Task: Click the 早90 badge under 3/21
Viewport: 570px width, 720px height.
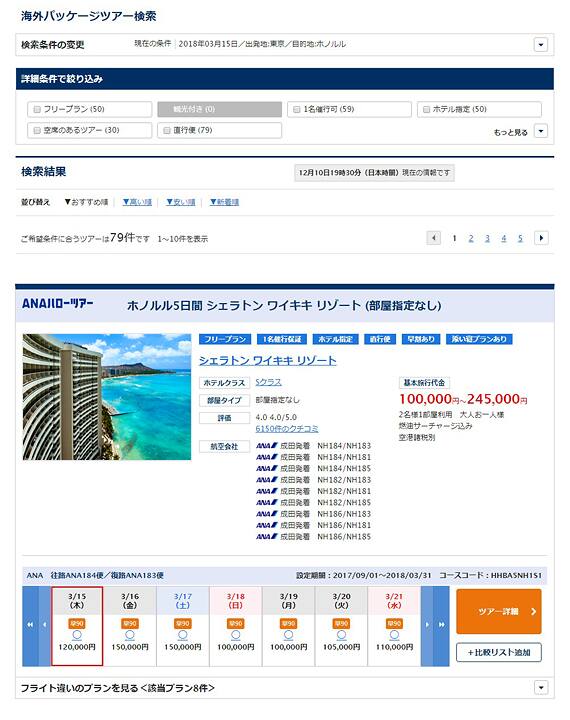Action: coord(394,624)
